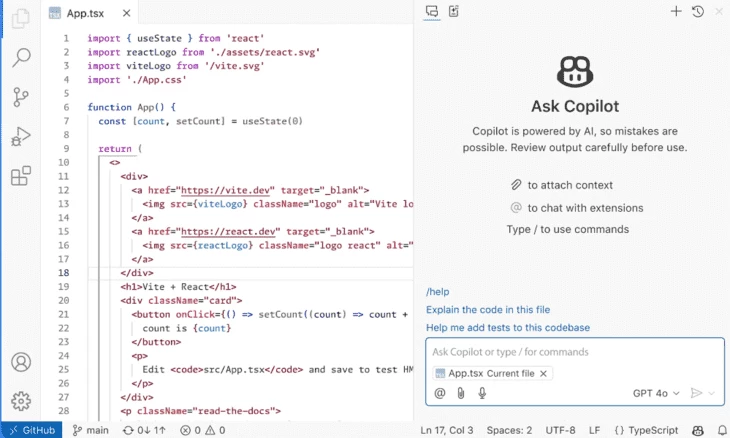Click the https://react.dev link in code
This screenshot has height=438, width=730.
[228, 231]
